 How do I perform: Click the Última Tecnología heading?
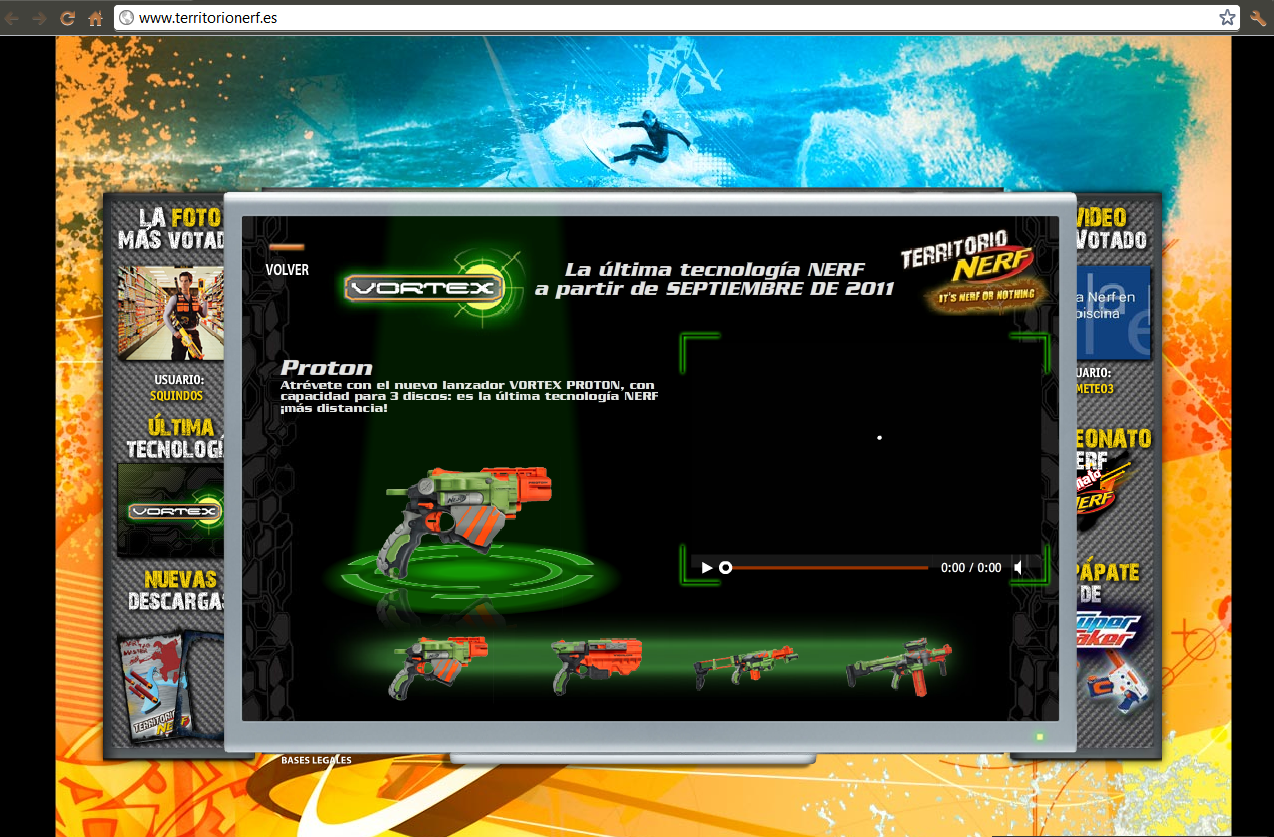176,438
